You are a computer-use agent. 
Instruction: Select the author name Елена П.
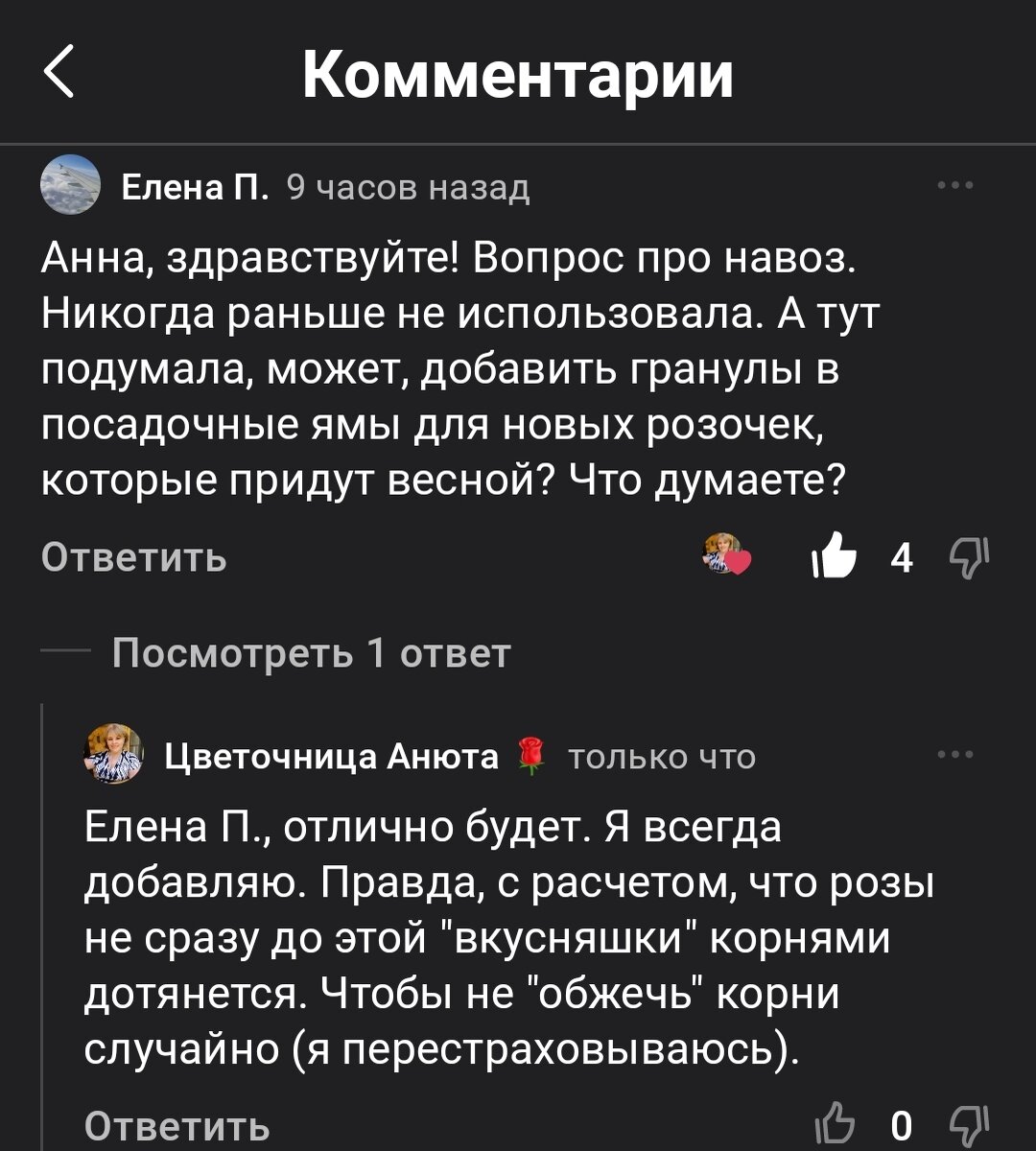[x=192, y=188]
